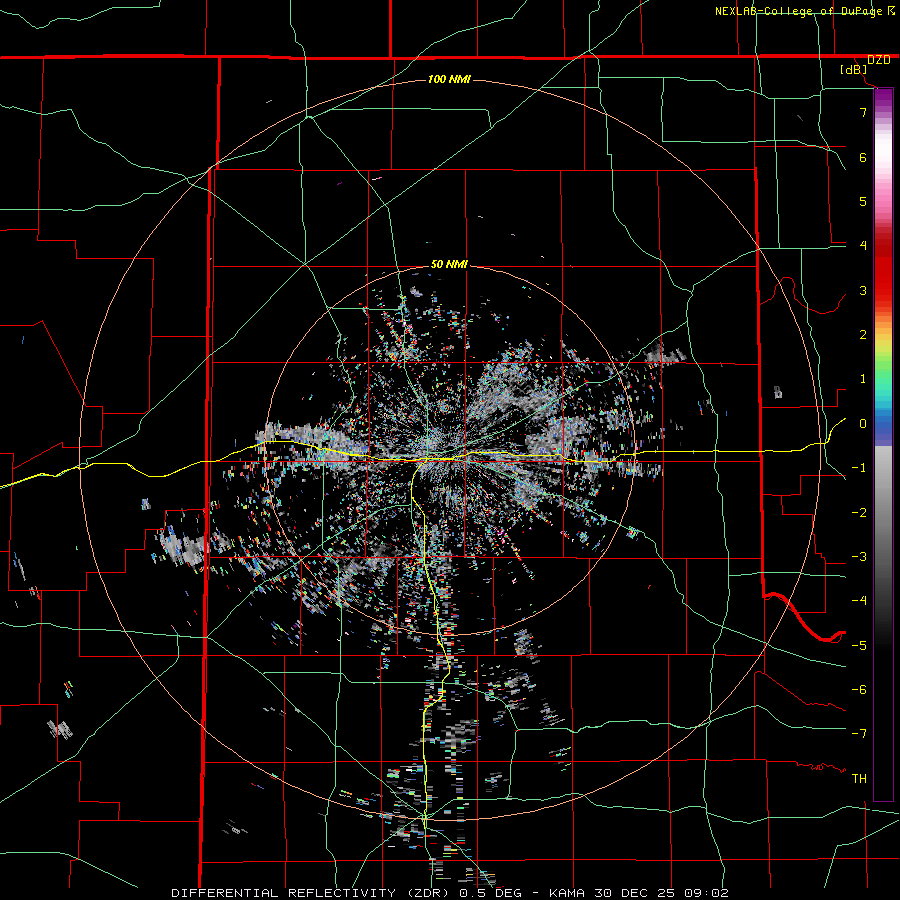This screenshot has height=900, width=900.
Task: Click the "TH" threshold label on the scale
Action: [x=859, y=778]
